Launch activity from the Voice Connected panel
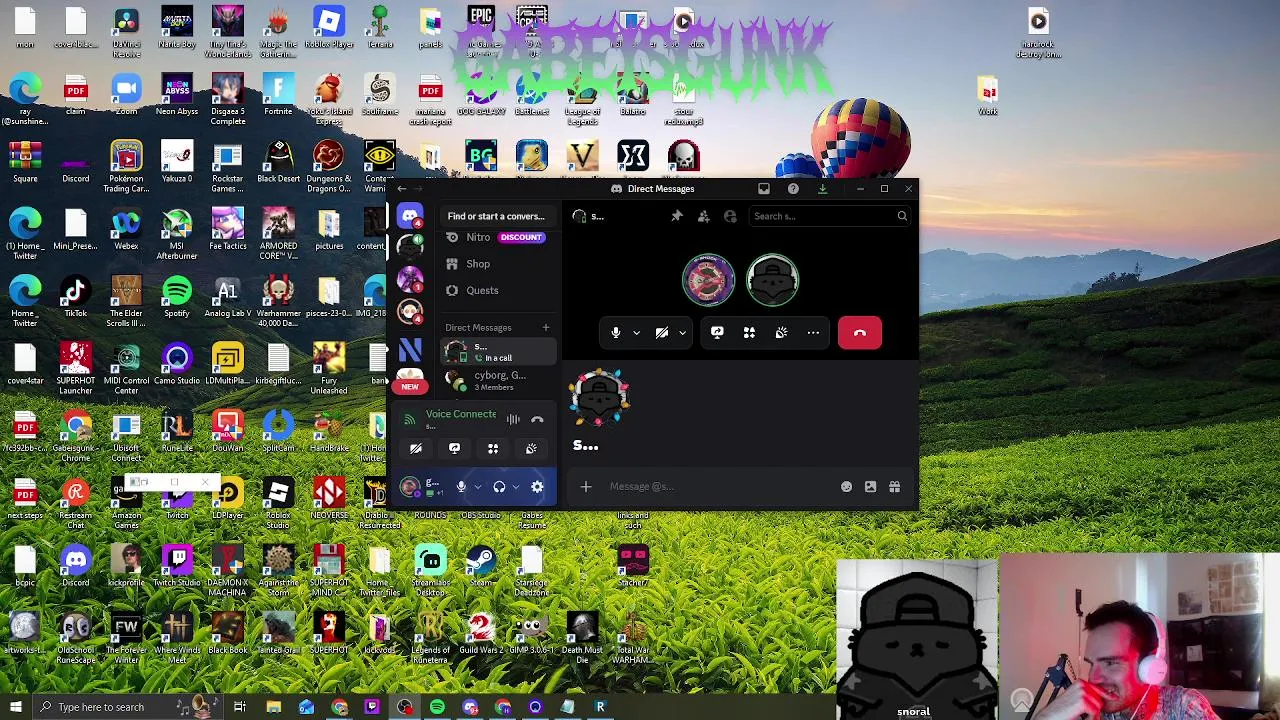The height and width of the screenshot is (720, 1280). click(493, 449)
